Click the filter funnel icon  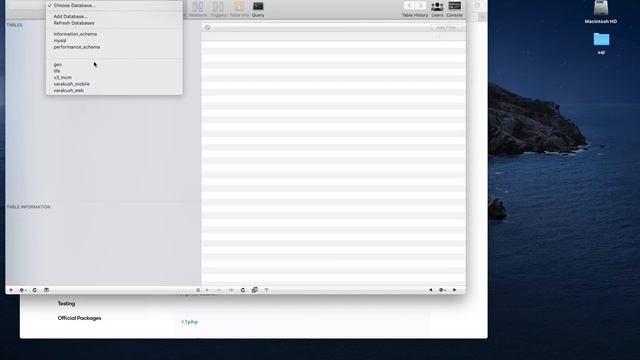coord(267,290)
